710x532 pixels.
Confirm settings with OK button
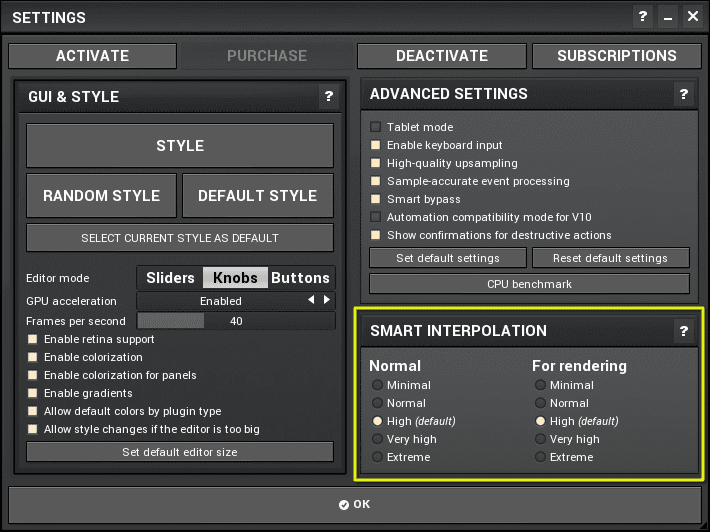355,504
